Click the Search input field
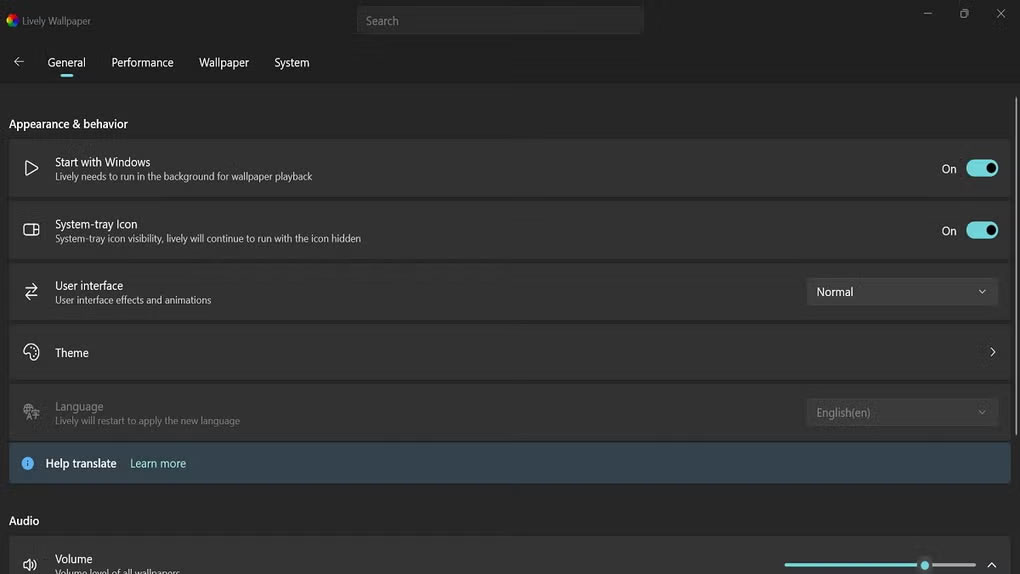This screenshot has width=1020, height=574. click(x=499, y=21)
